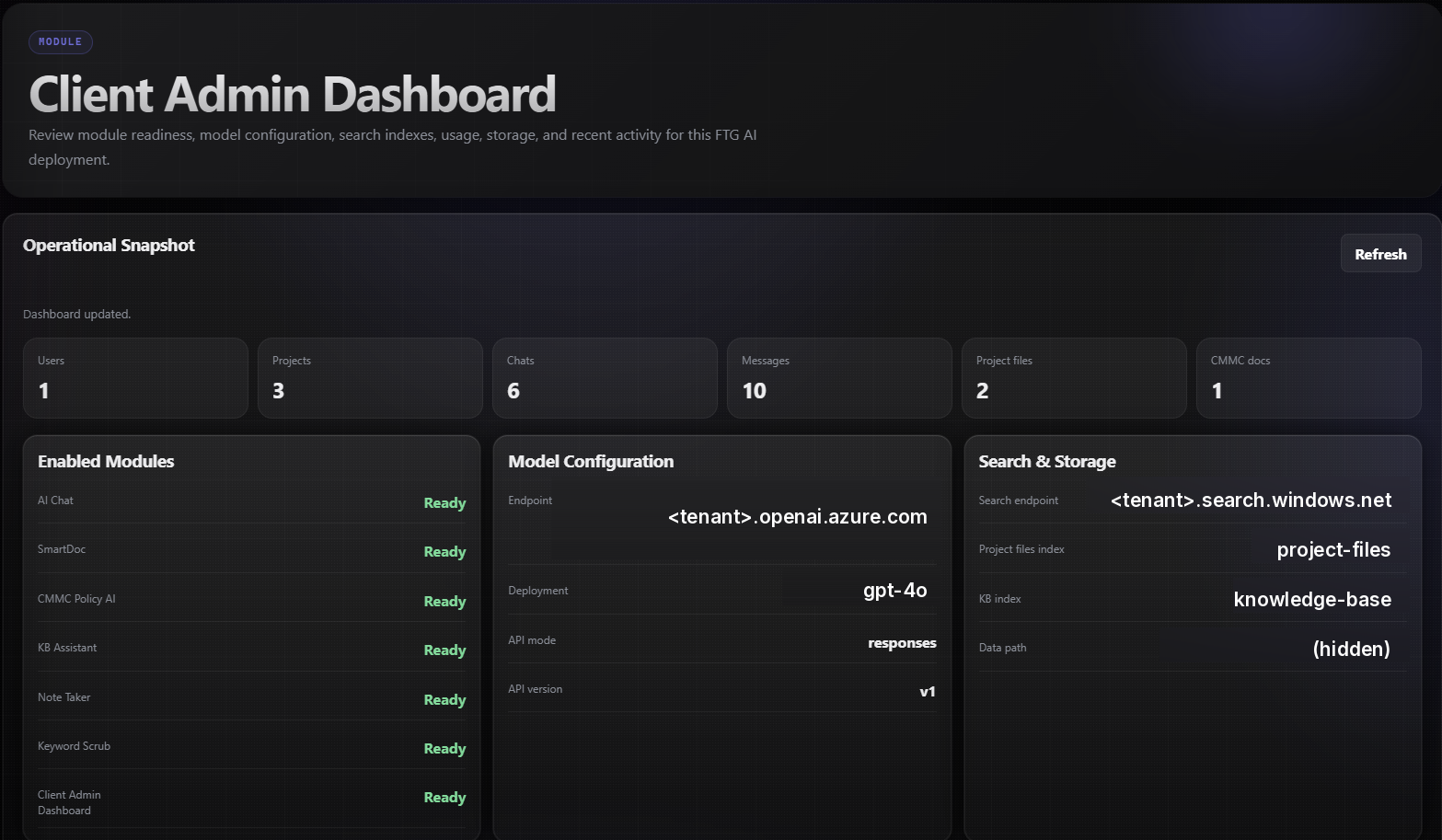The height and width of the screenshot is (840, 1442).
Task: Select the Client Admin Dashboard module label
Action: coord(69,802)
